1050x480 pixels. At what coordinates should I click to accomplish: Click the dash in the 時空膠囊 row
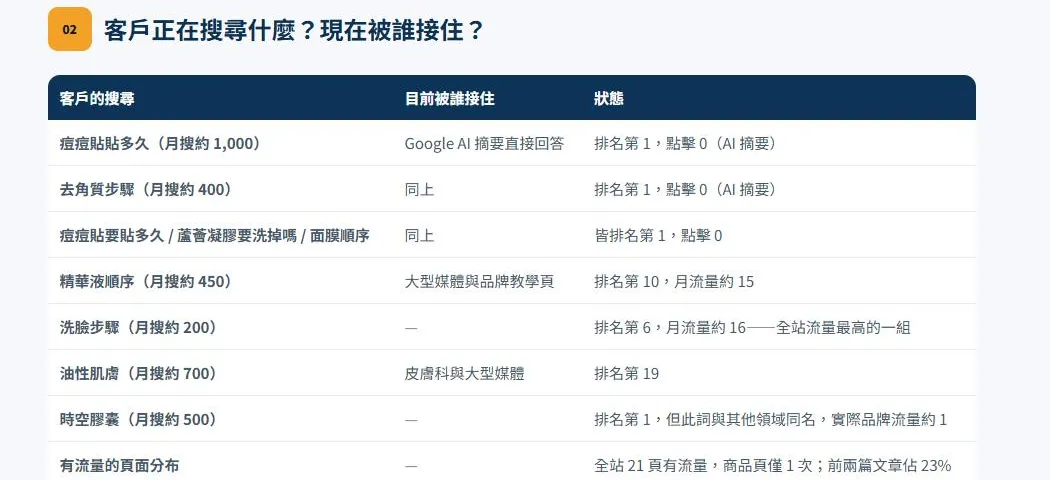411,420
